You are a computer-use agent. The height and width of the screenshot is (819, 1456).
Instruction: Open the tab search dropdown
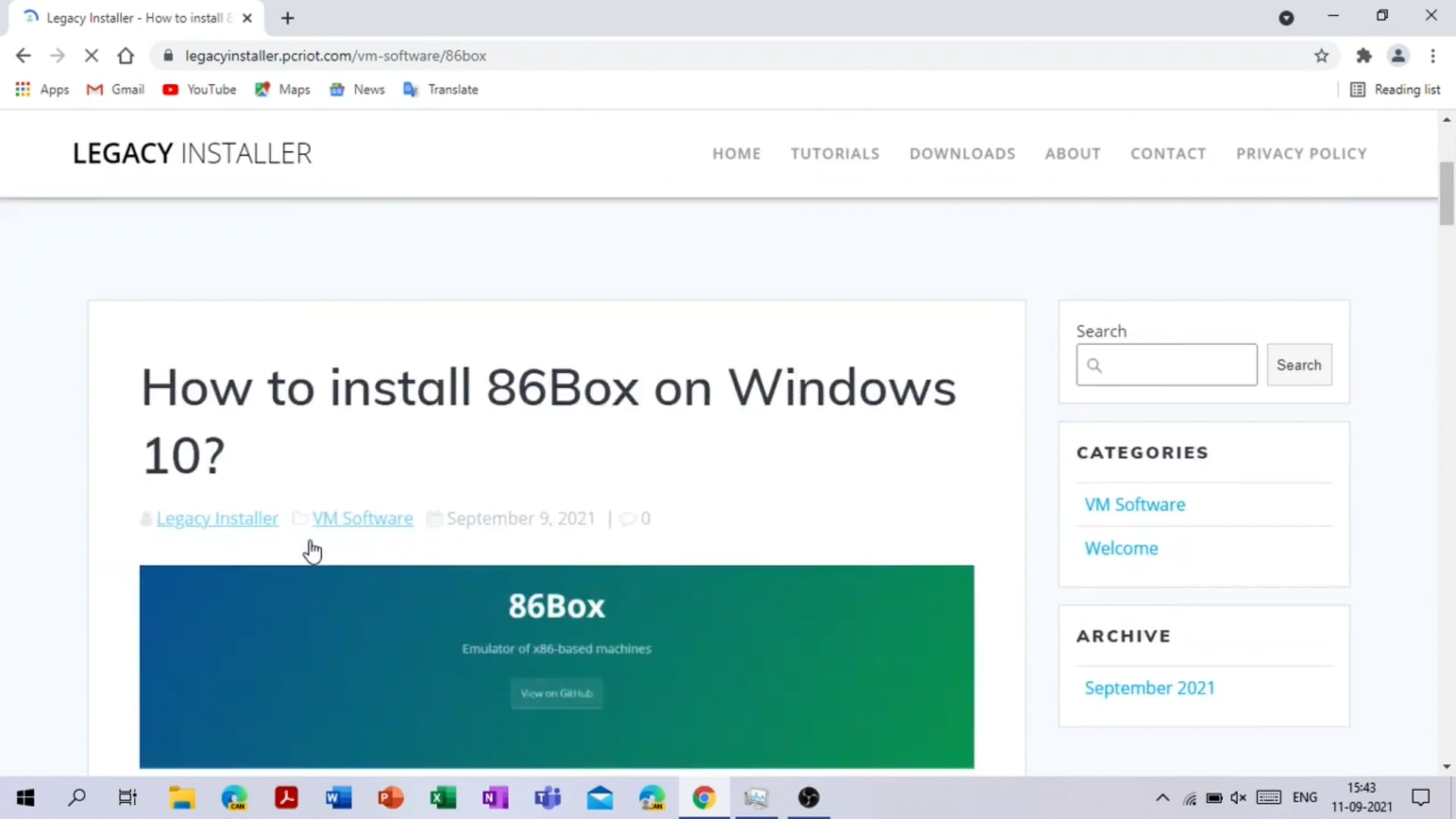coord(1287,17)
